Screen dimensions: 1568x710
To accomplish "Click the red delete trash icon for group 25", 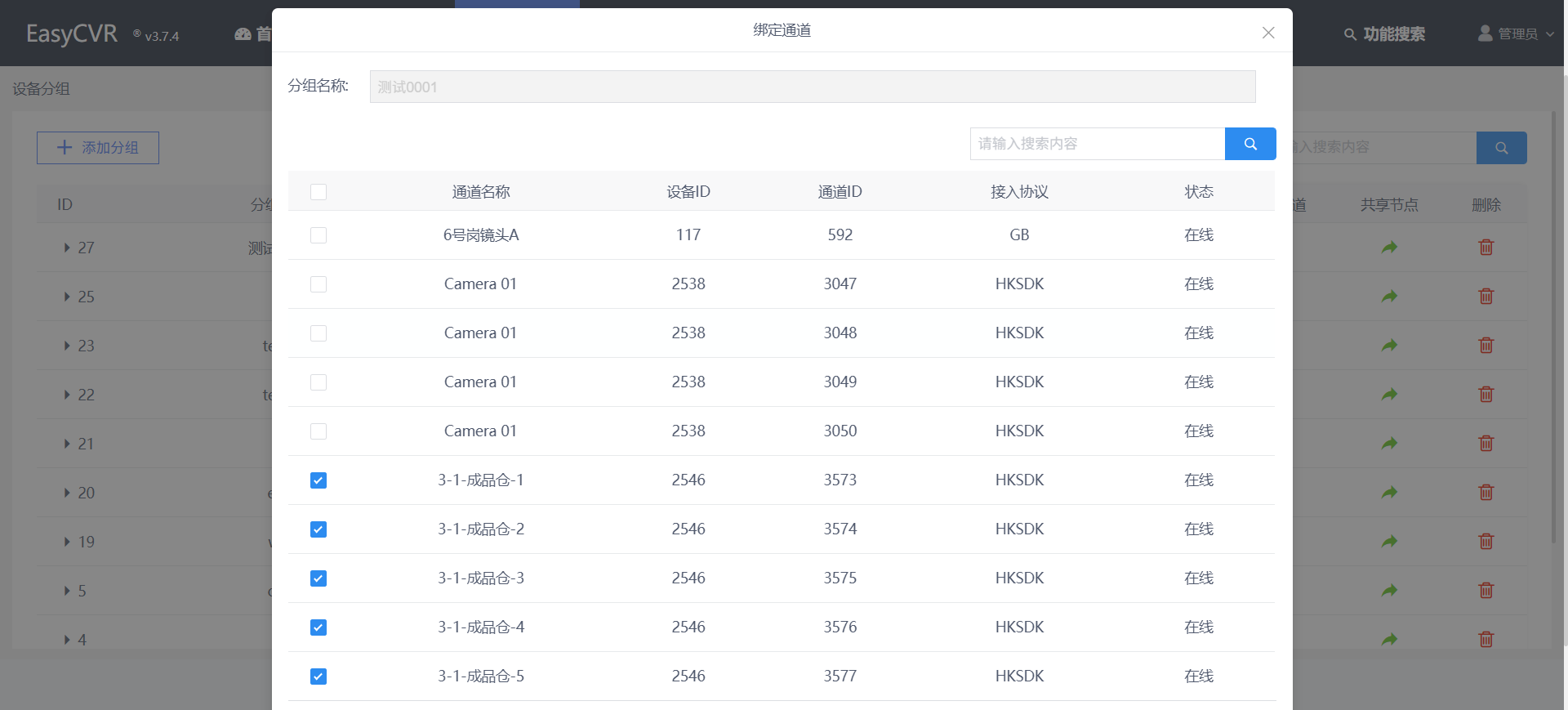I will pyautogui.click(x=1486, y=297).
